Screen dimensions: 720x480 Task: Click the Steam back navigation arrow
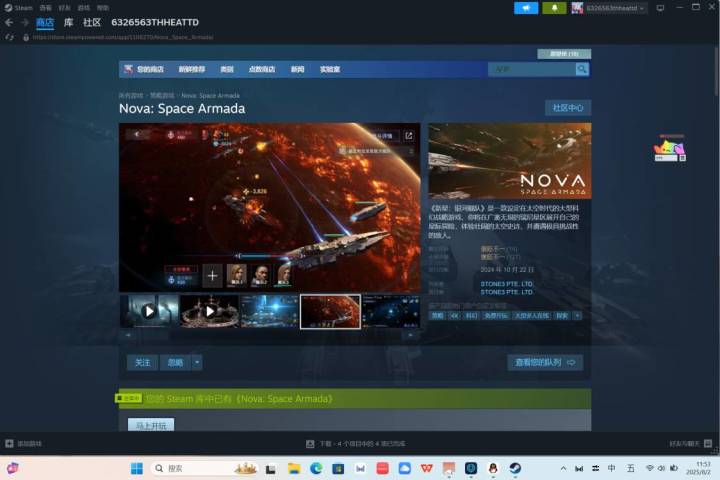[x=9, y=23]
